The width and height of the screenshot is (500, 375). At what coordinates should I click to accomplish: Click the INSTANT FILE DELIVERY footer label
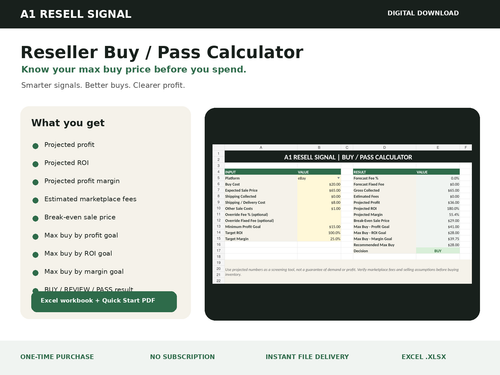307,357
